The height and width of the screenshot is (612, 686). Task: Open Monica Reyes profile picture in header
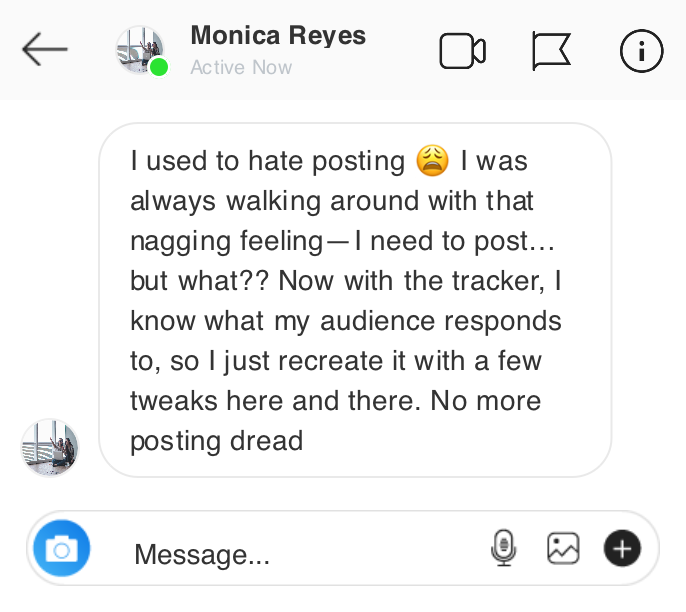pos(138,48)
